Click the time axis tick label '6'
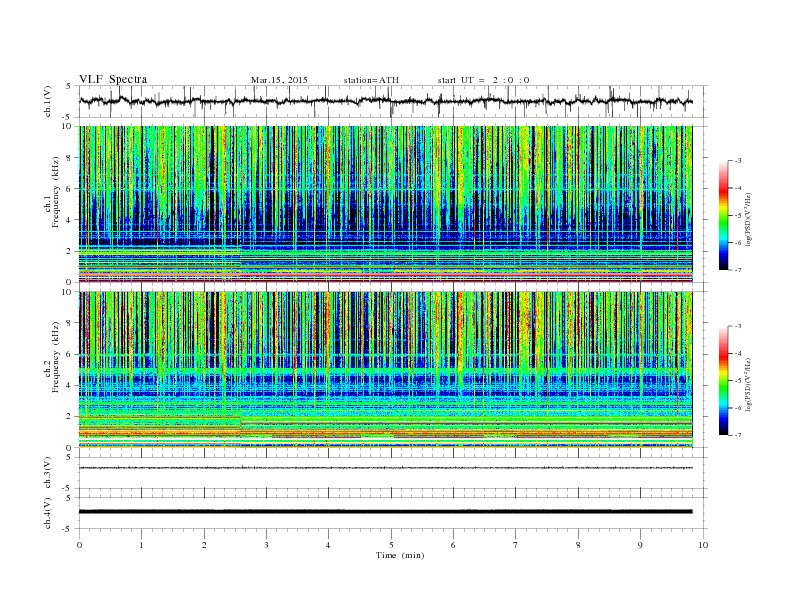The height and width of the screenshot is (612, 792). coord(453,545)
